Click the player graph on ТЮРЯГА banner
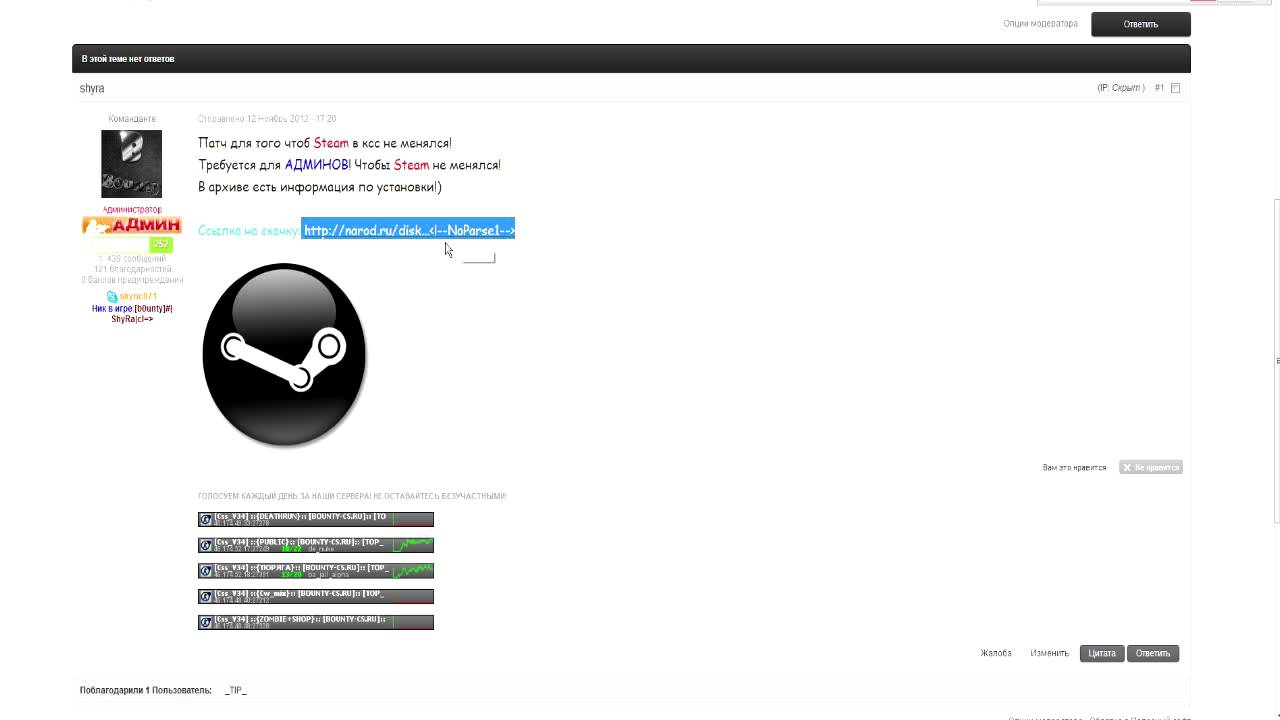Screen dimensions: 1280x720 (412, 571)
